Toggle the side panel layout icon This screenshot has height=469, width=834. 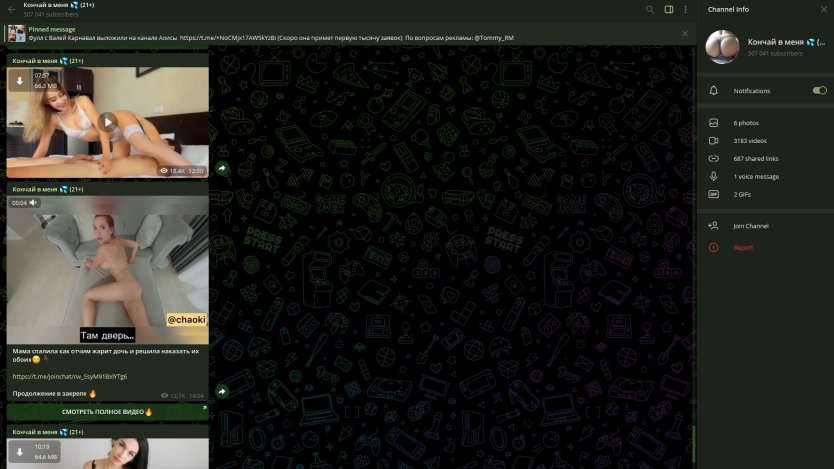[x=669, y=10]
